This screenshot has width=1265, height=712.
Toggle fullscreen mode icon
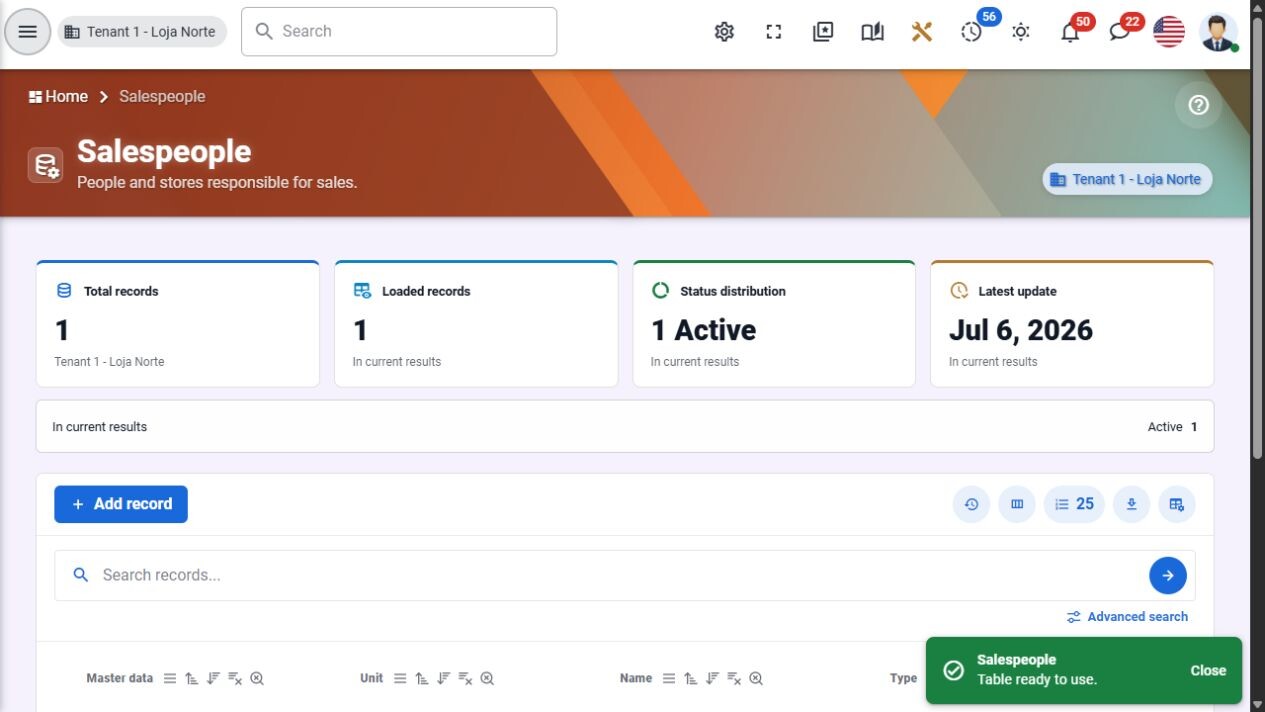(774, 32)
